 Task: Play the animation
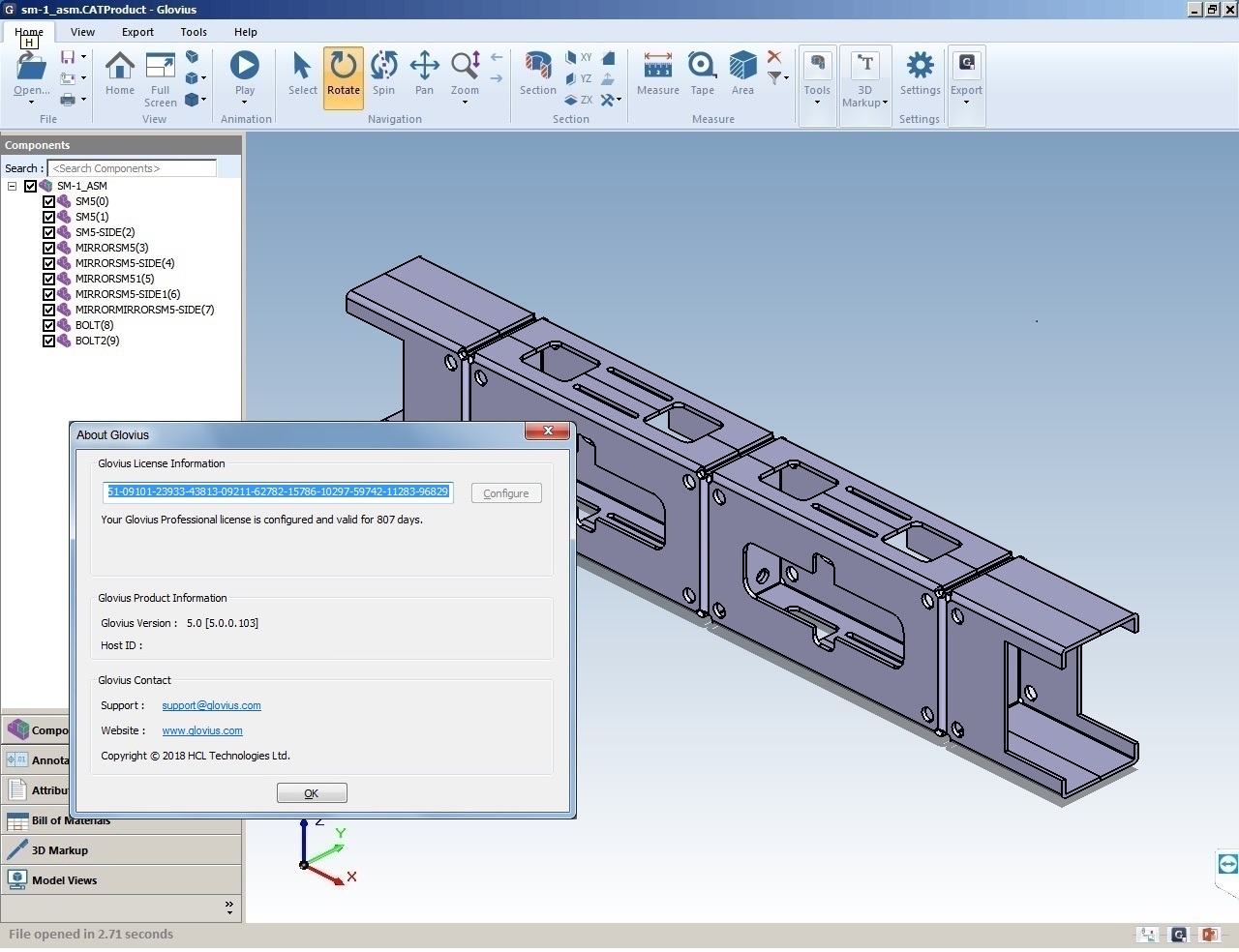point(244,66)
